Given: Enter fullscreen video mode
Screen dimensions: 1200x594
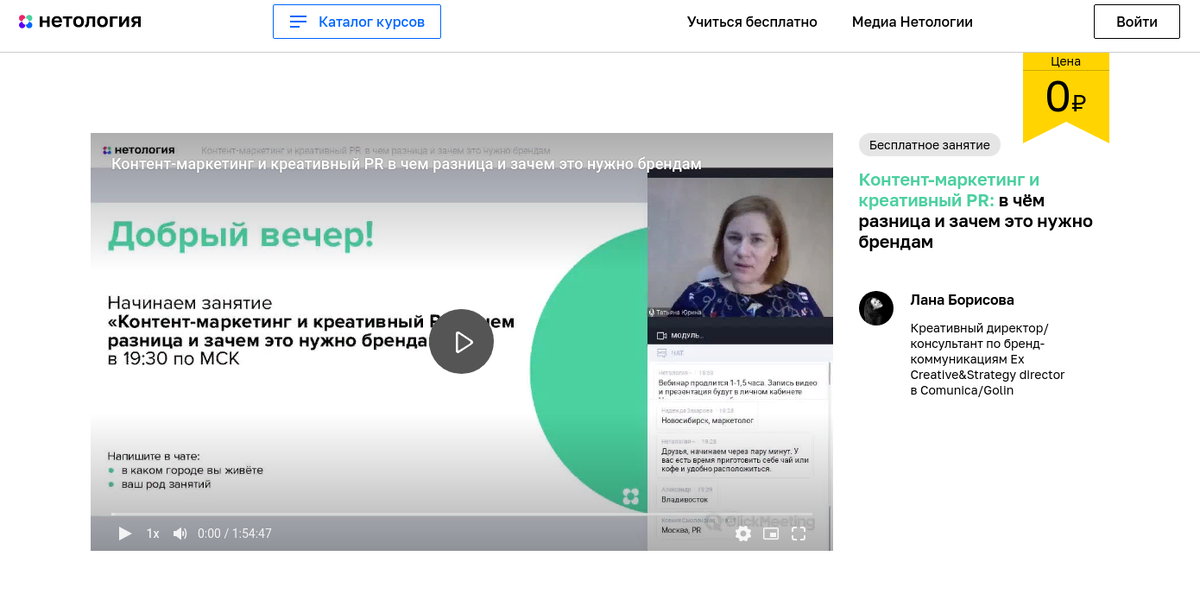Looking at the screenshot, I should [x=799, y=534].
